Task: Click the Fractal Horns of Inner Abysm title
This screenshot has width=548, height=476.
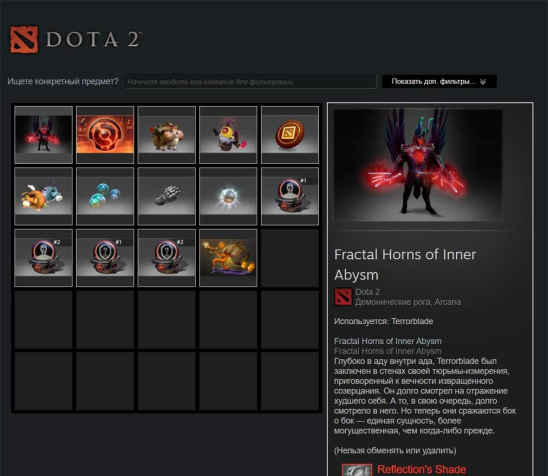Action: [x=405, y=265]
